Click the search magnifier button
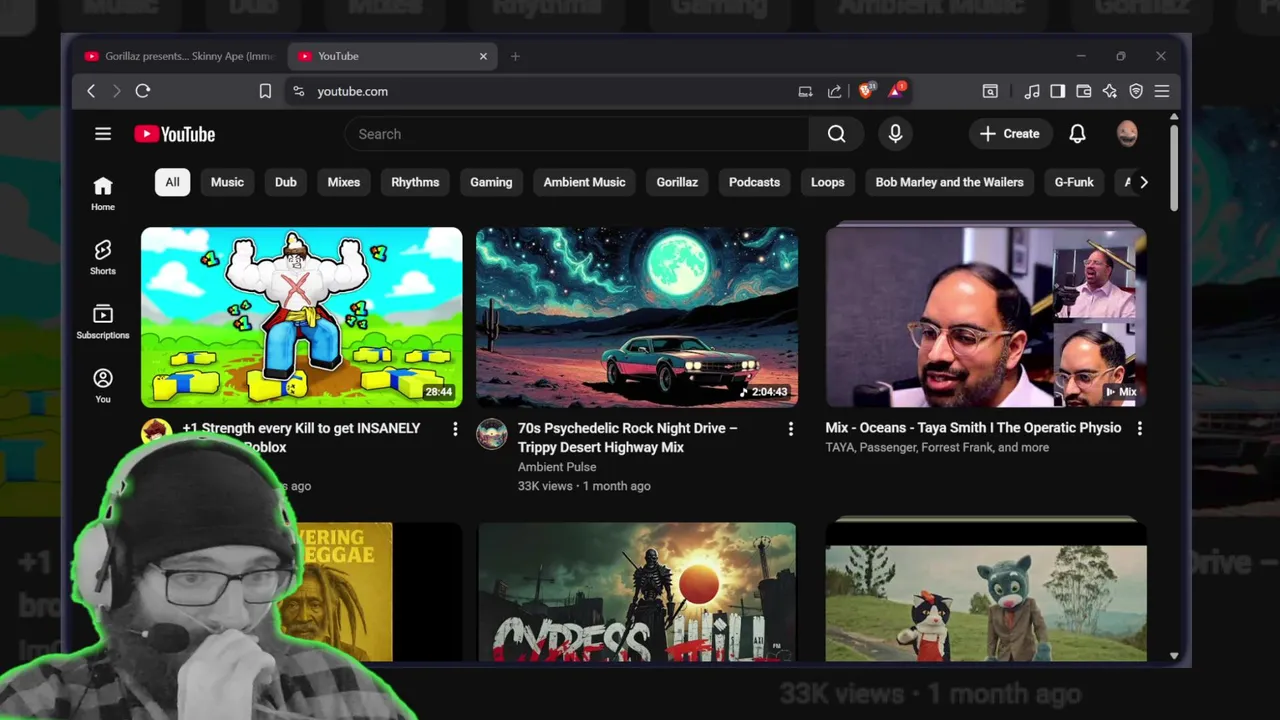Image resolution: width=1280 pixels, height=720 pixels. pyautogui.click(x=837, y=134)
